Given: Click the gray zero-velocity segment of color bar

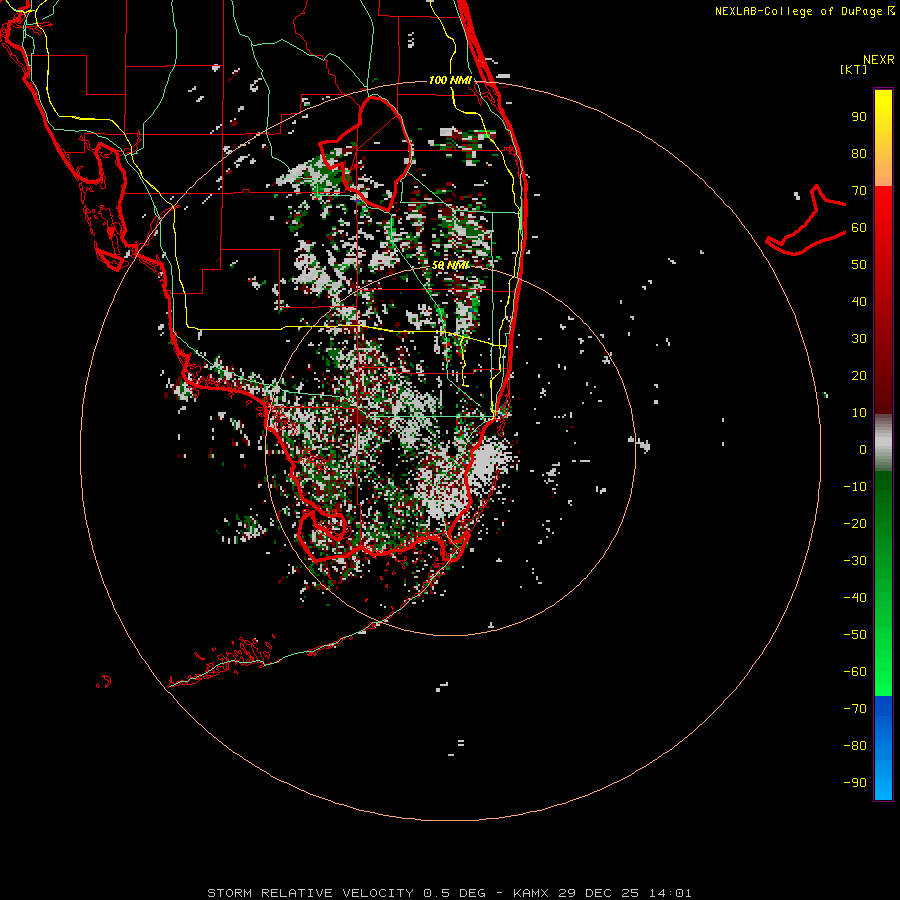Looking at the screenshot, I should click(883, 443).
